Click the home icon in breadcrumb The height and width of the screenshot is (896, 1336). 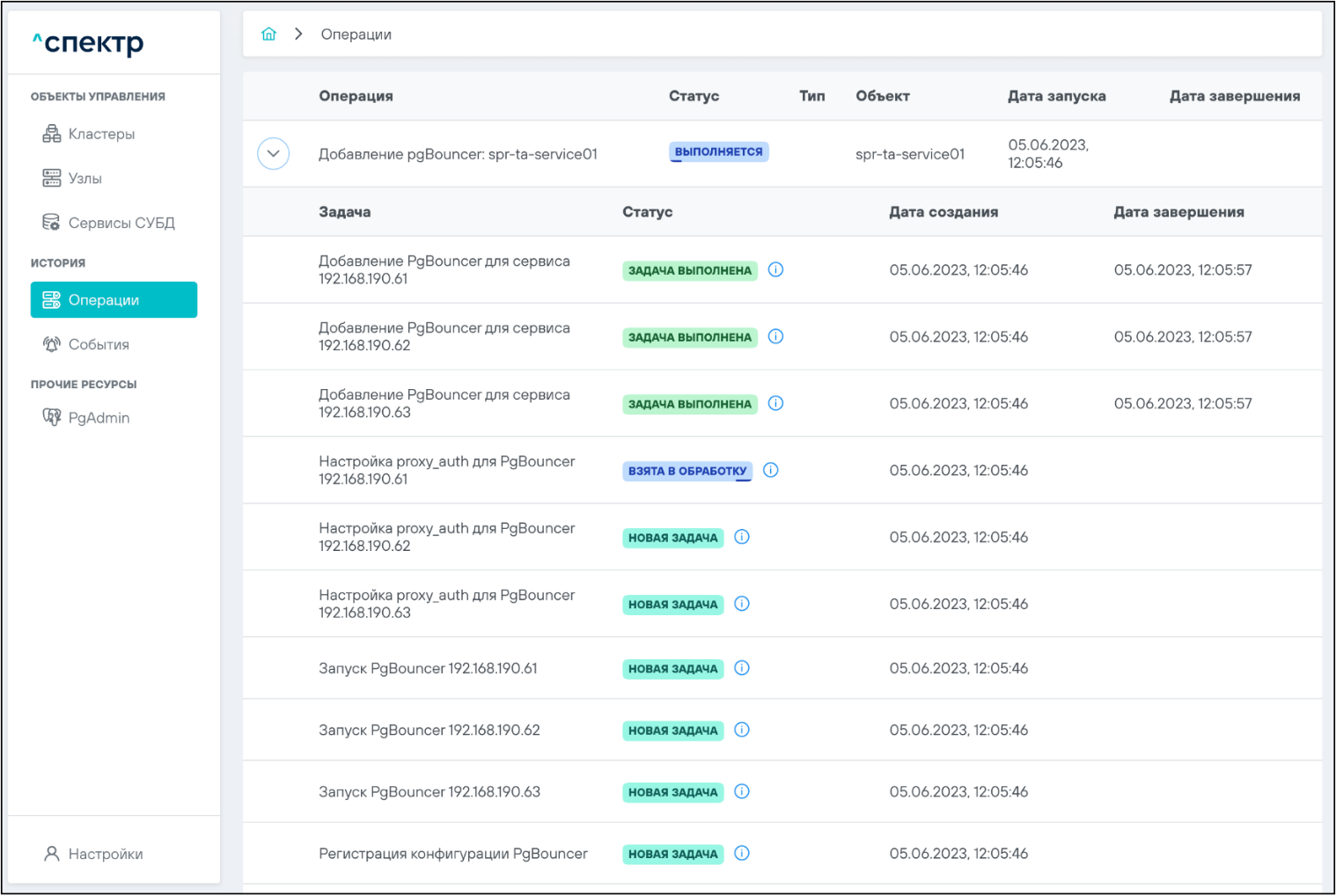pyautogui.click(x=268, y=34)
